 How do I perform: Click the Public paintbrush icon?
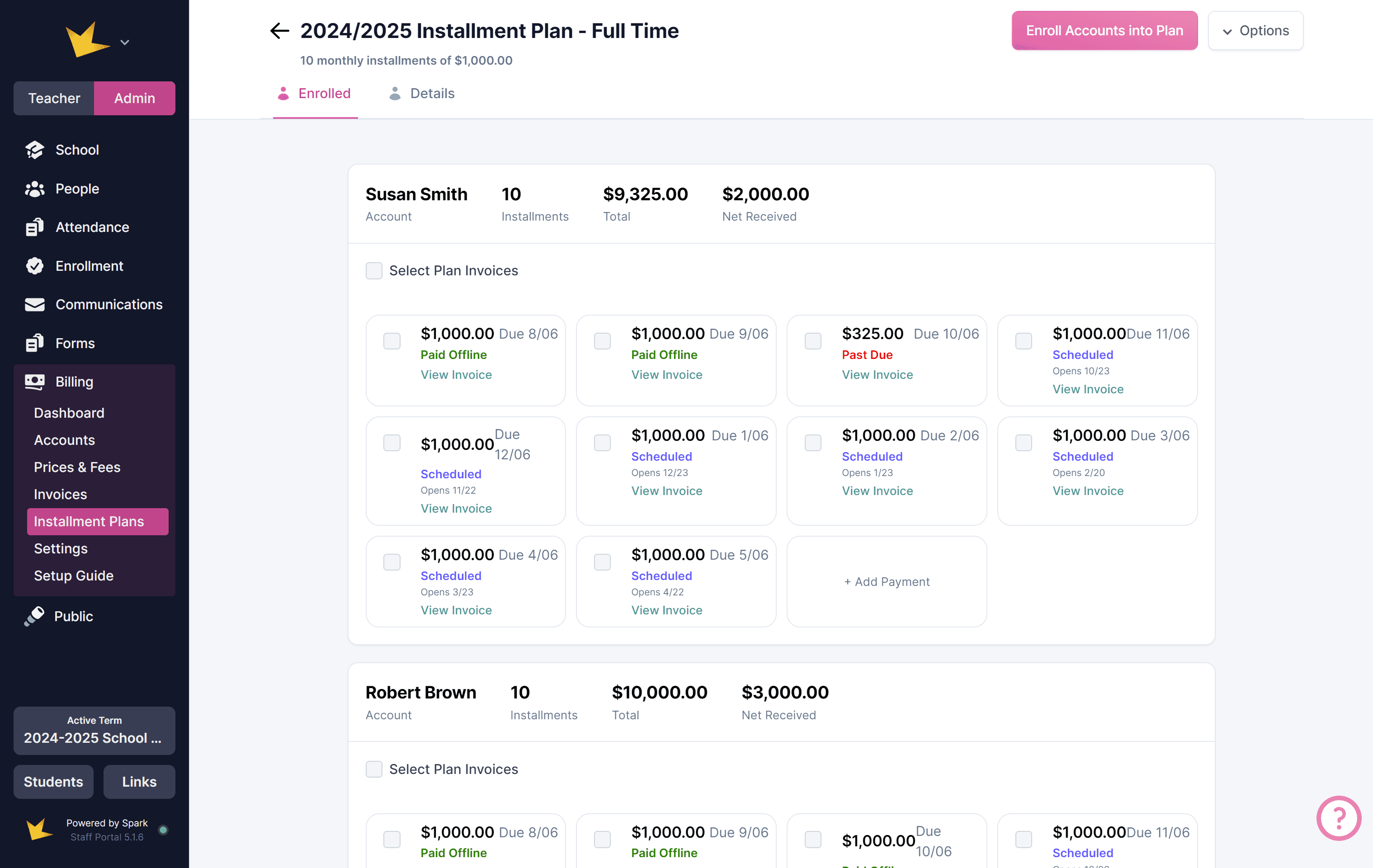coord(34,616)
